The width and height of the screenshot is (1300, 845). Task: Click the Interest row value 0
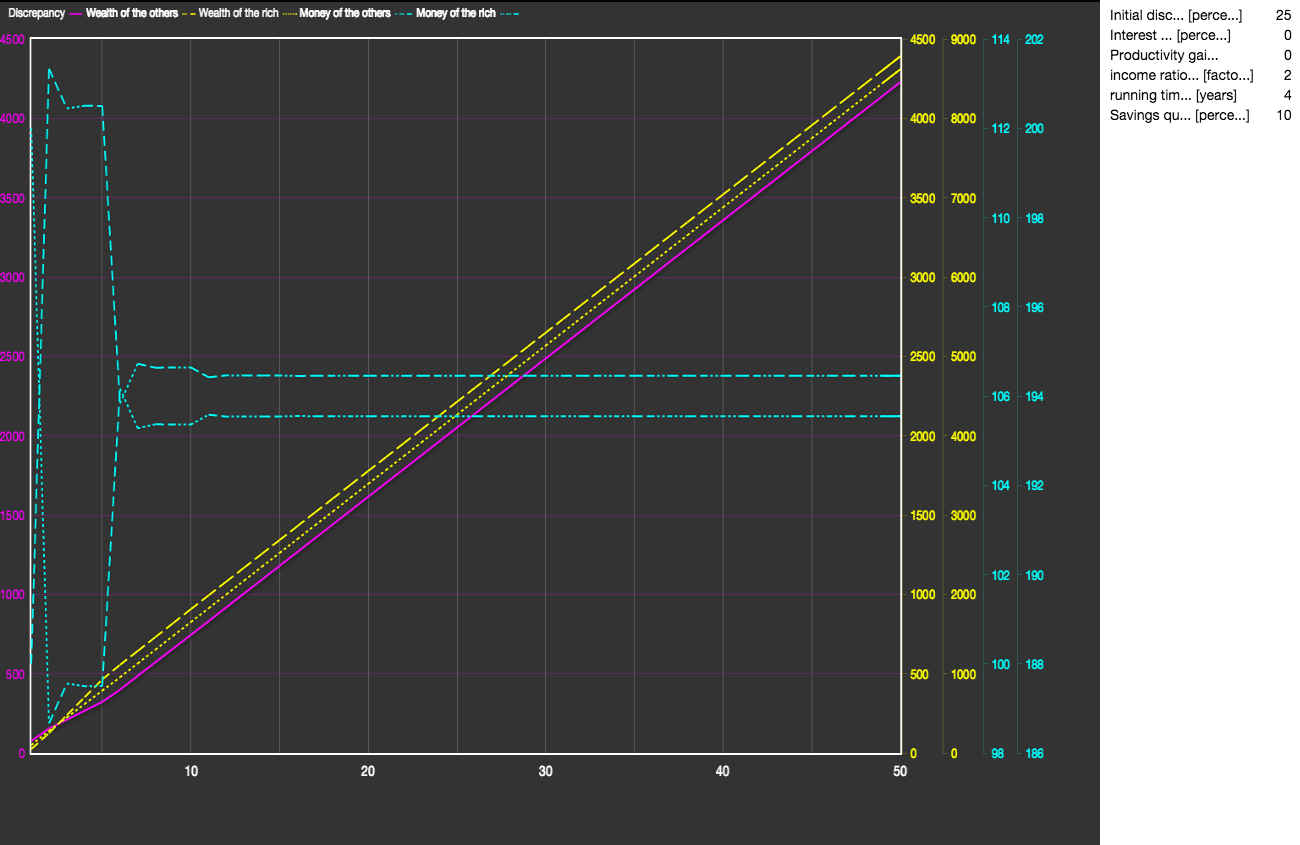1287,36
